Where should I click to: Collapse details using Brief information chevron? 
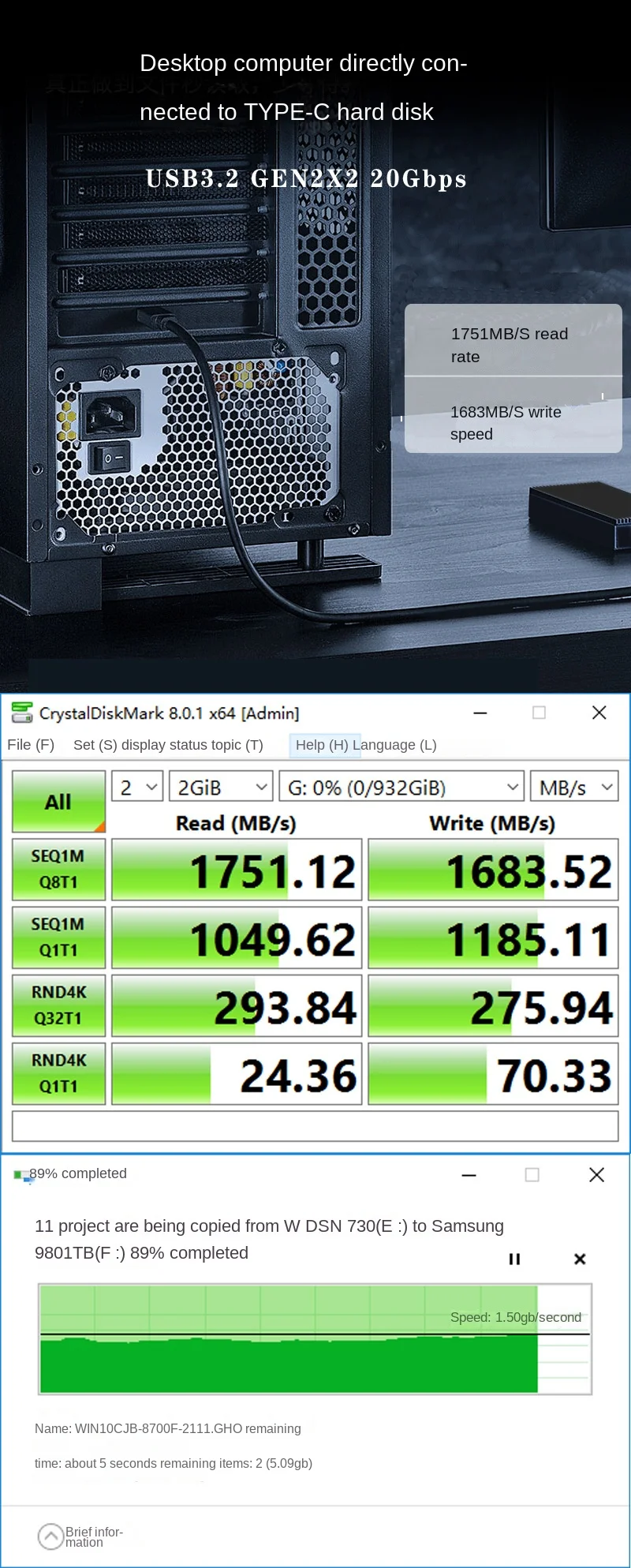click(x=50, y=1536)
